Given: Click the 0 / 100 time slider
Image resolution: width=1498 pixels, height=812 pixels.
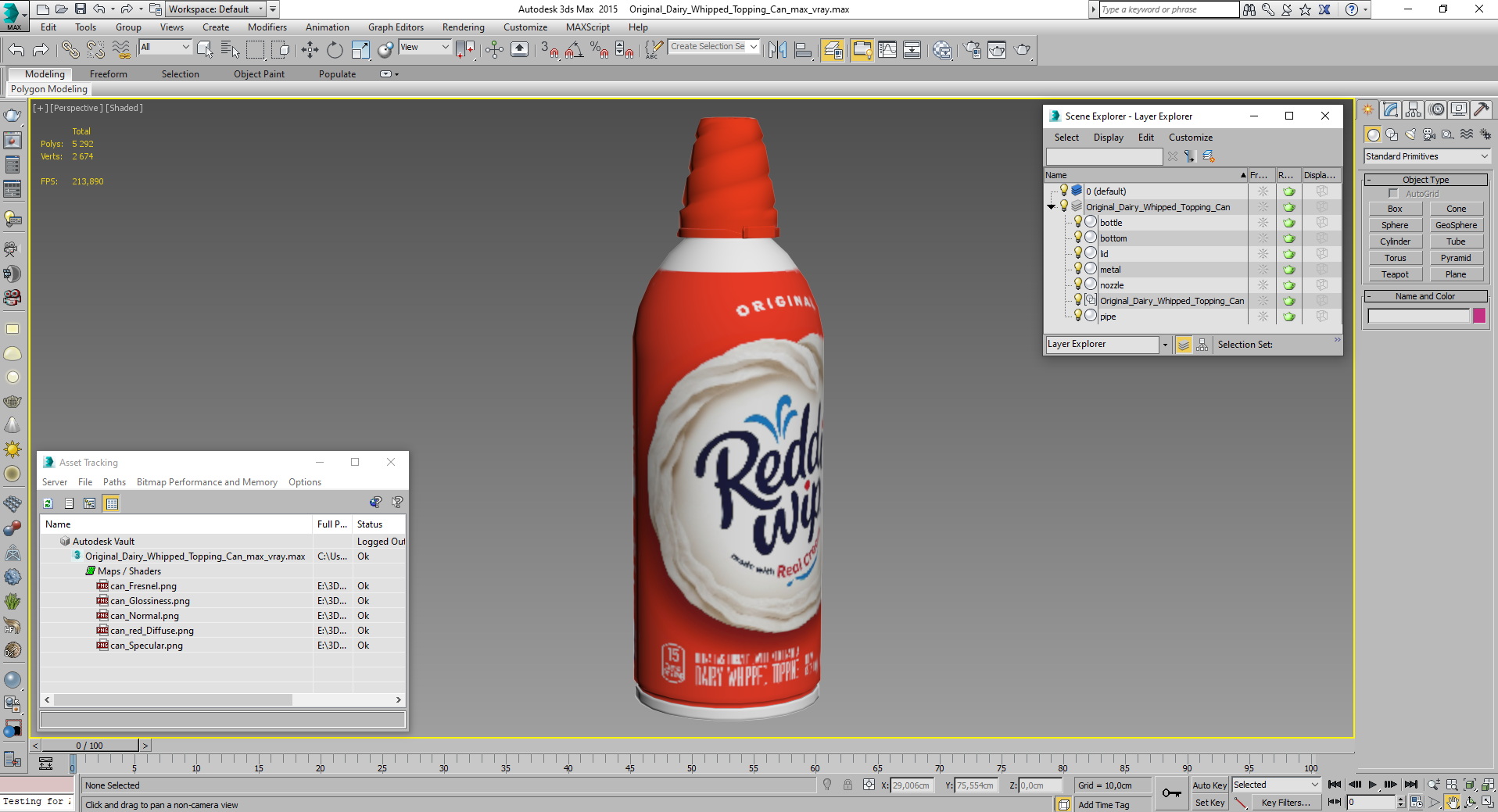Looking at the screenshot, I should 89,746.
